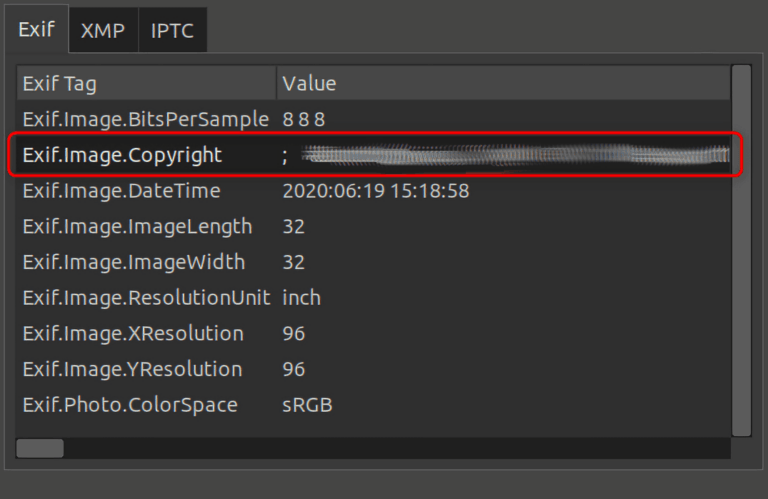This screenshot has height=499, width=768.
Task: Open the XMP metadata tab
Action: pos(103,31)
